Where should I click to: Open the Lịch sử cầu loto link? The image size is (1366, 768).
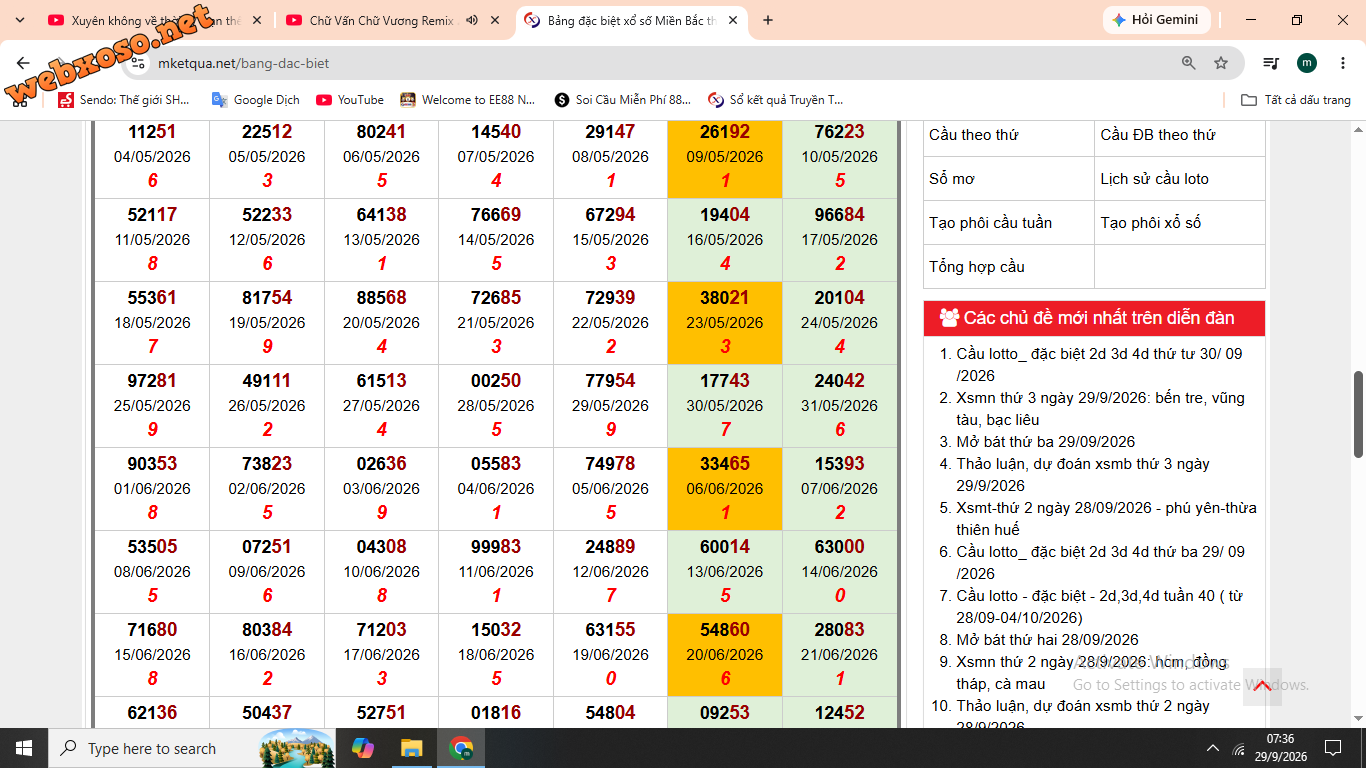click(x=1154, y=179)
